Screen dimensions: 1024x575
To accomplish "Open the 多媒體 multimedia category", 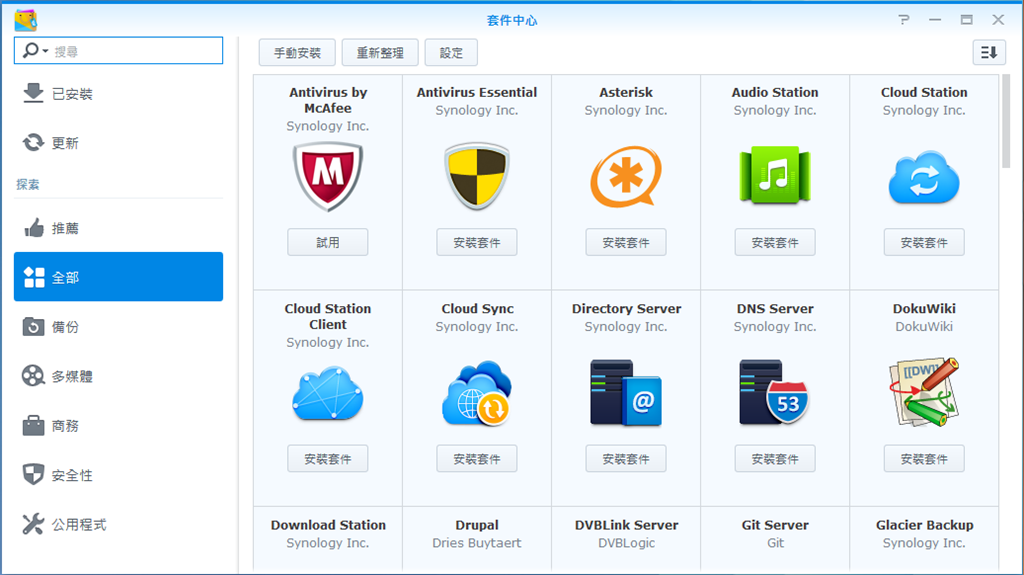I will point(118,376).
